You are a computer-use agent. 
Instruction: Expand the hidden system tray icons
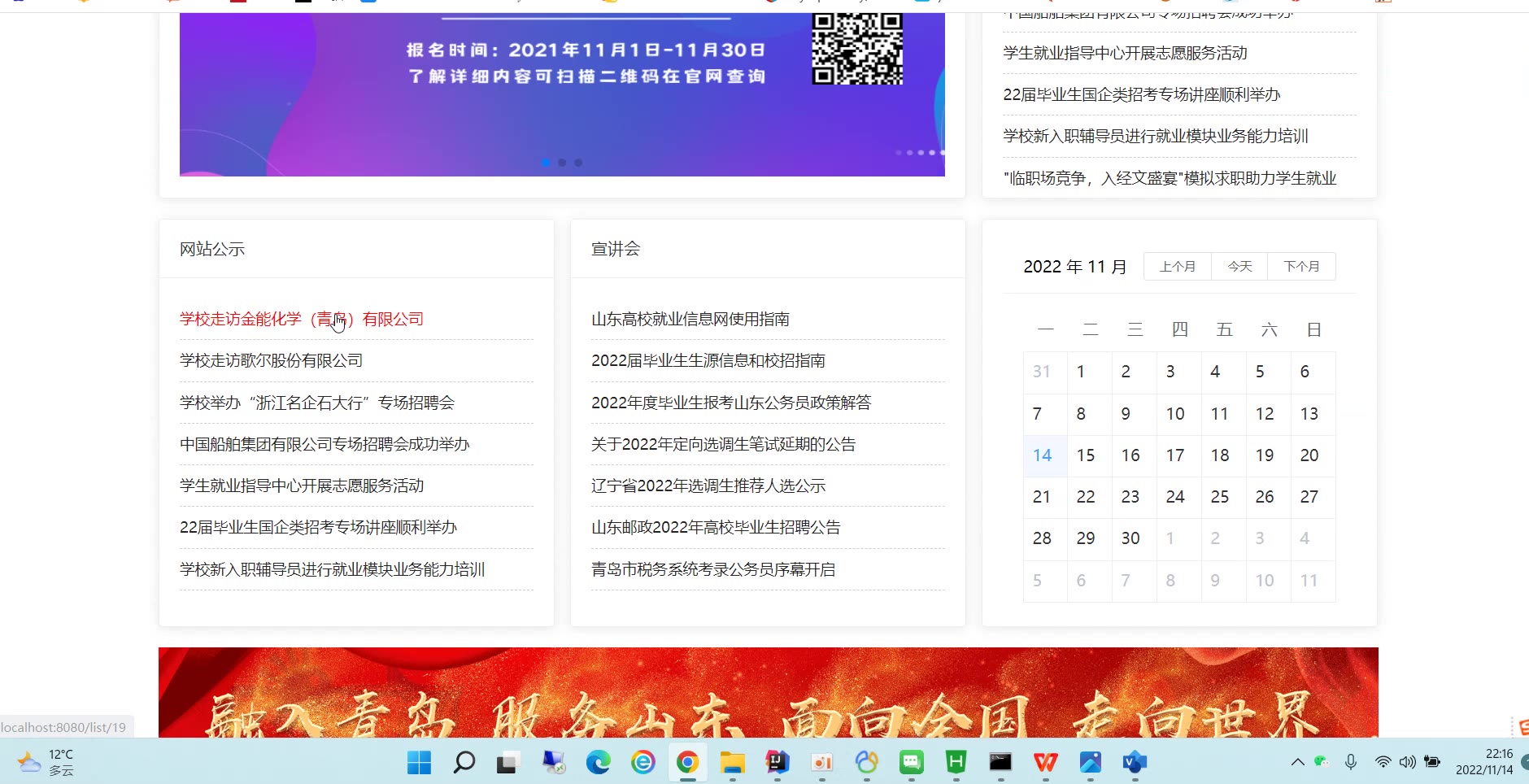[x=1297, y=762]
